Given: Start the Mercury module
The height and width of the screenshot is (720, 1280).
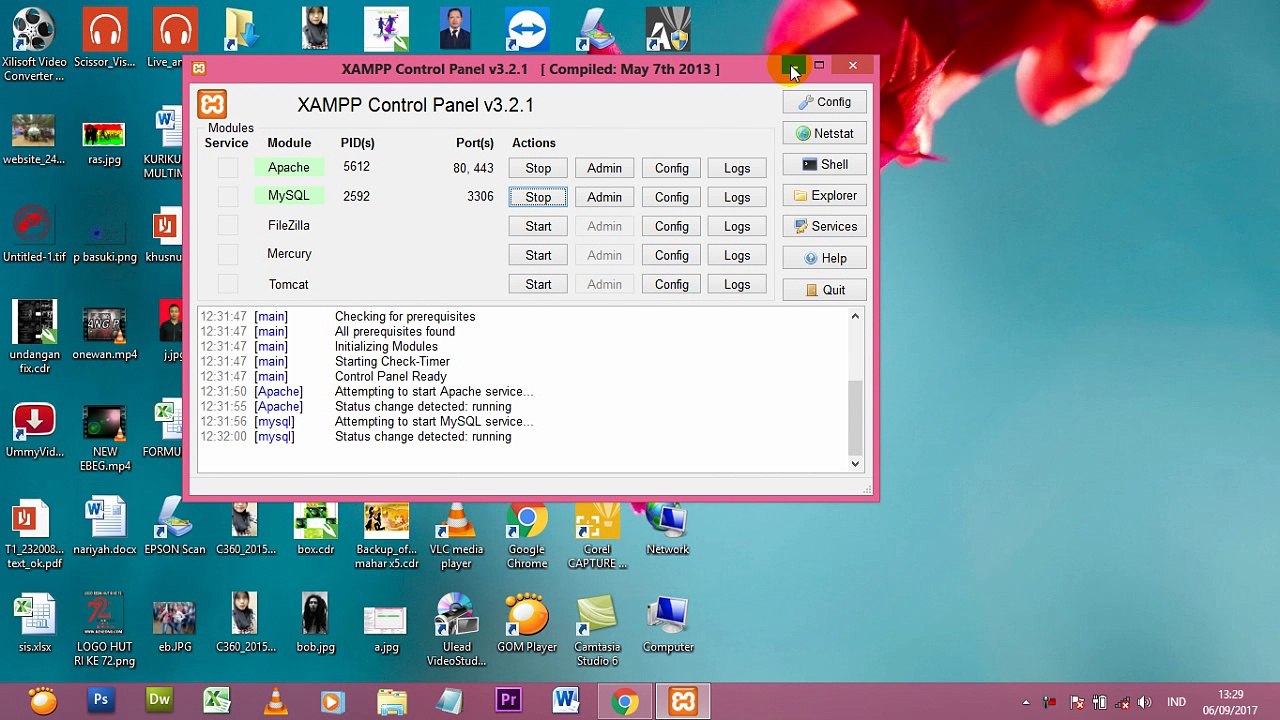Looking at the screenshot, I should pos(538,255).
